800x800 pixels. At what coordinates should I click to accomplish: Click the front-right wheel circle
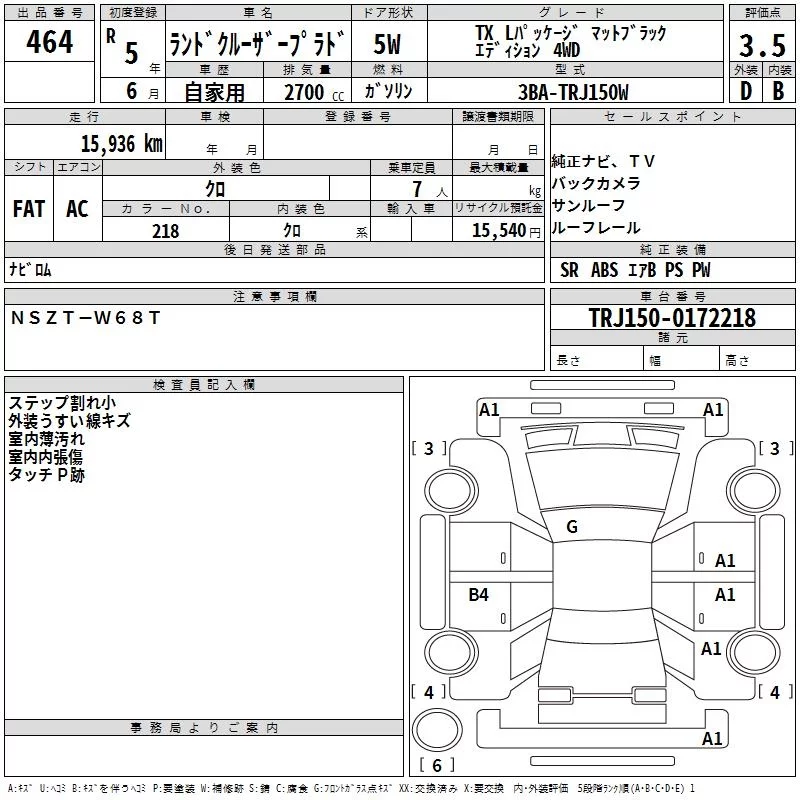coord(754,490)
